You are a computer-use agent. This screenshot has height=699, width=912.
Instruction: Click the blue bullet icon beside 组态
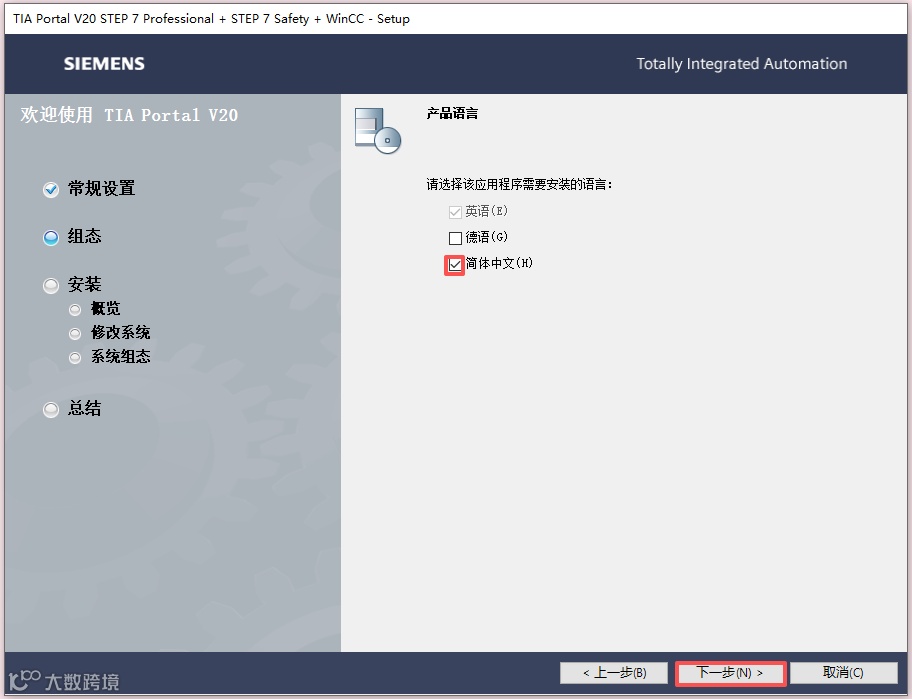pos(51,237)
